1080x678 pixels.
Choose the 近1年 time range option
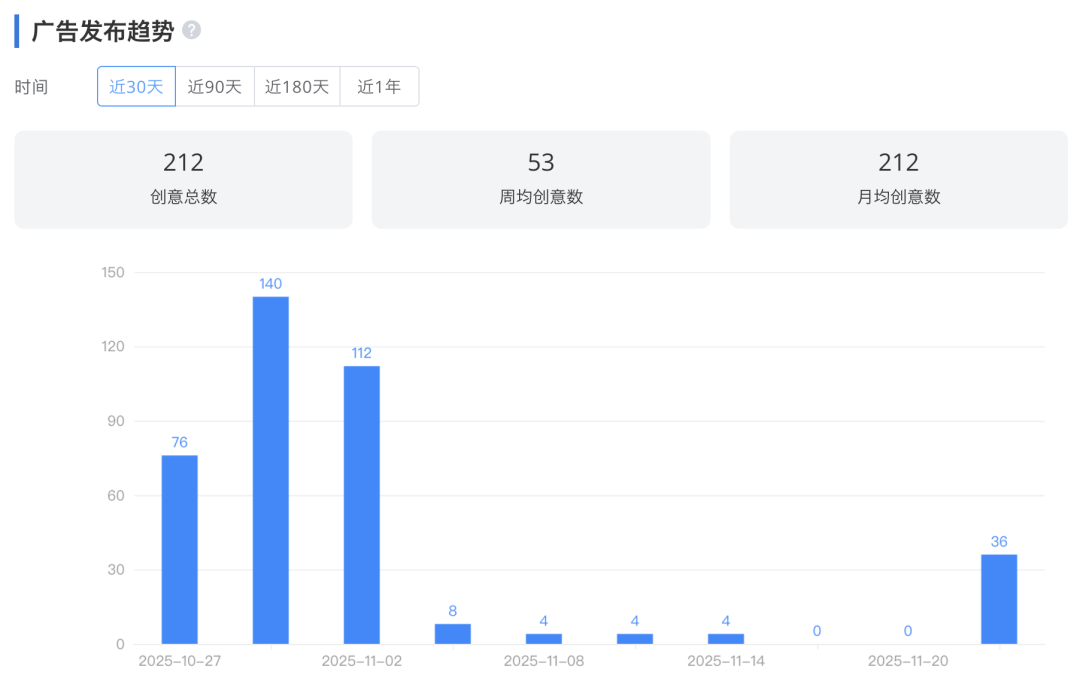pyautogui.click(x=380, y=86)
